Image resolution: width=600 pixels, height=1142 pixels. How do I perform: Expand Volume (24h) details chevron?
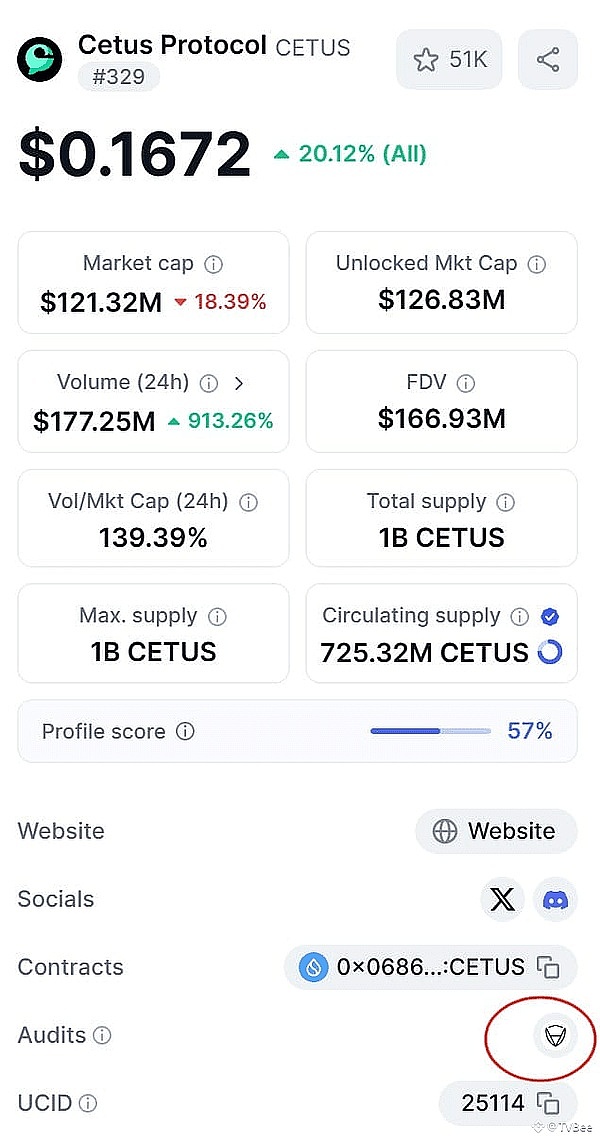(x=238, y=382)
